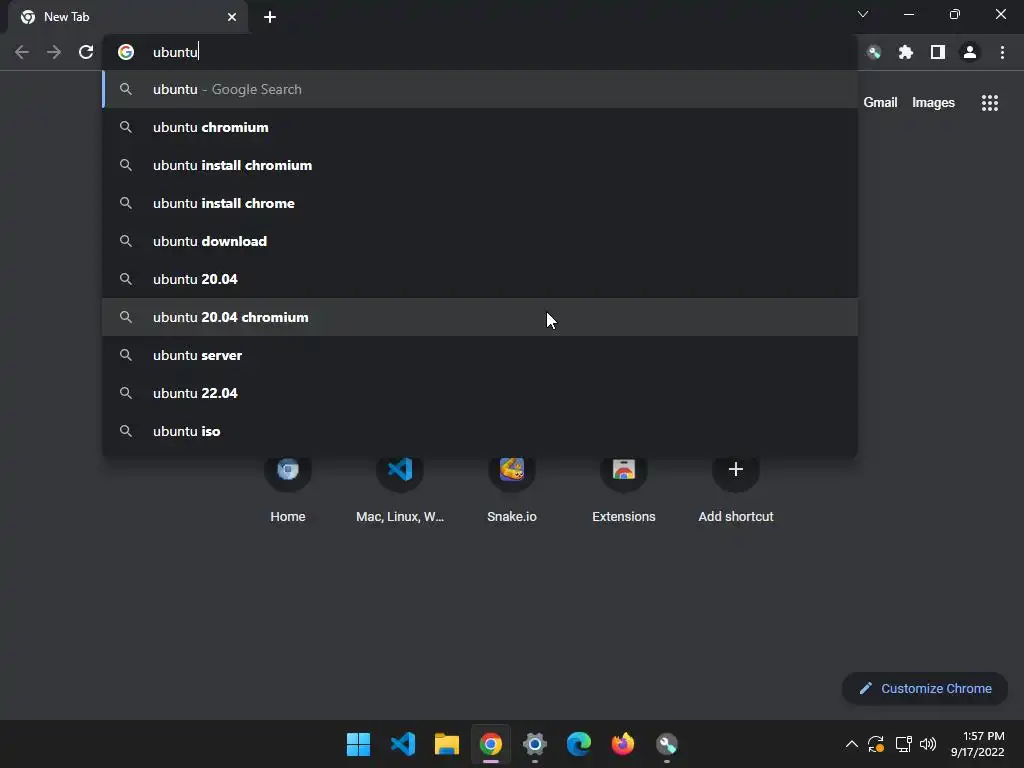
Task: Close the New Tab tab
Action: (232, 17)
